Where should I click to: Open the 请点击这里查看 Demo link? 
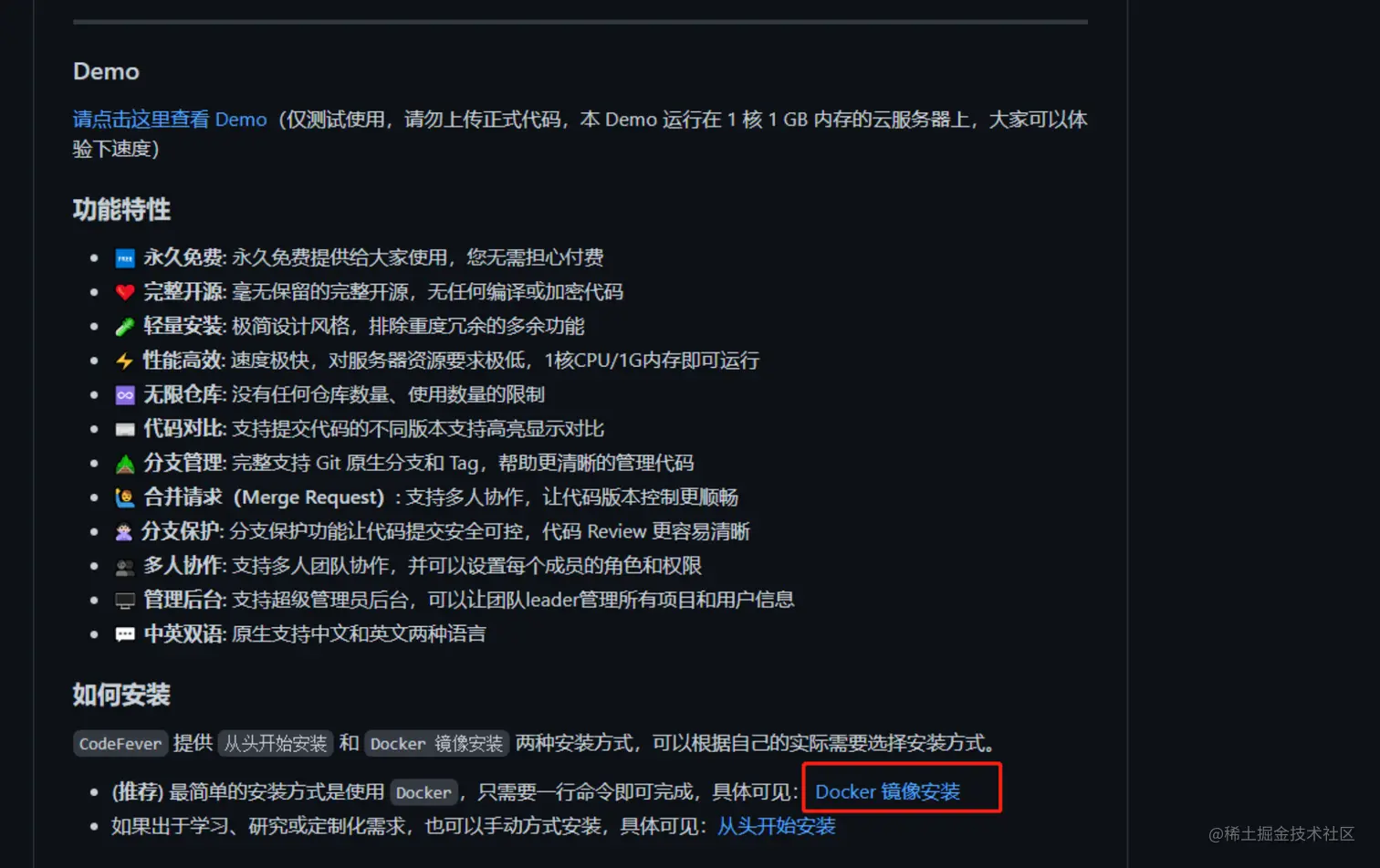[170, 120]
